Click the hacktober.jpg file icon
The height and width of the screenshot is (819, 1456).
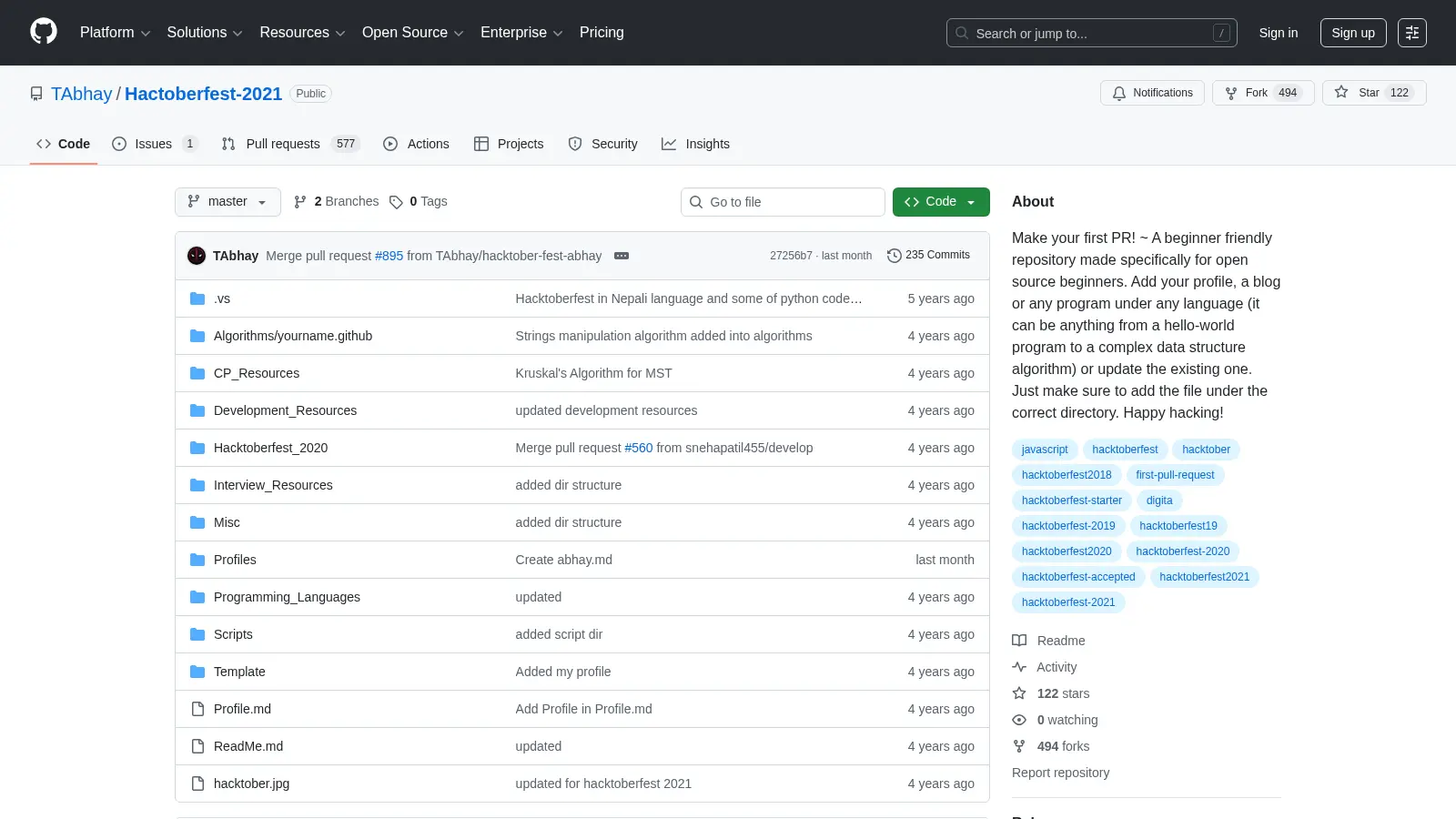pyautogui.click(x=197, y=784)
